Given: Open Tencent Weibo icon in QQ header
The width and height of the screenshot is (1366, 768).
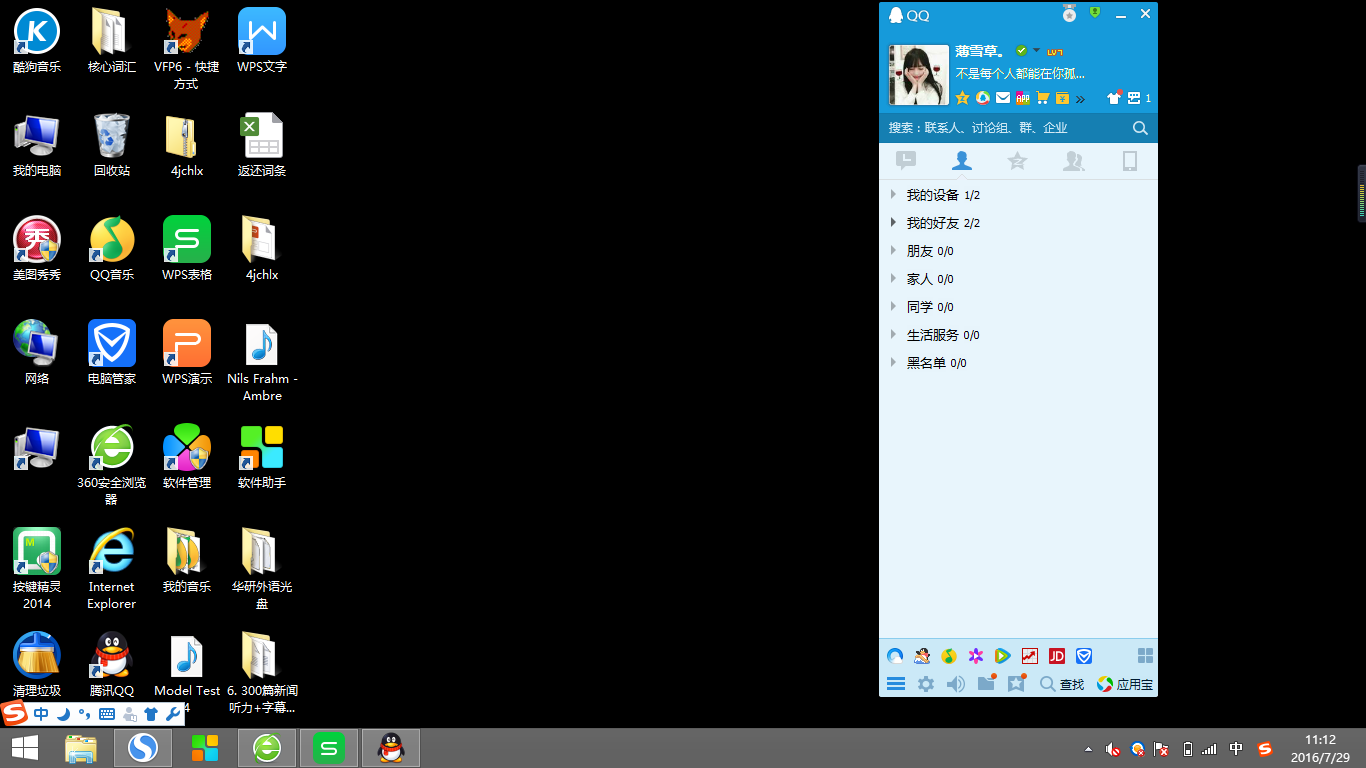Looking at the screenshot, I should (x=983, y=98).
